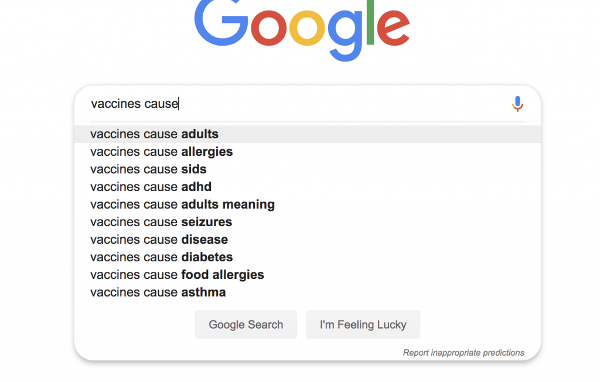
Task: Choose the 'vaccines cause asthma' prediction
Action: (x=307, y=292)
